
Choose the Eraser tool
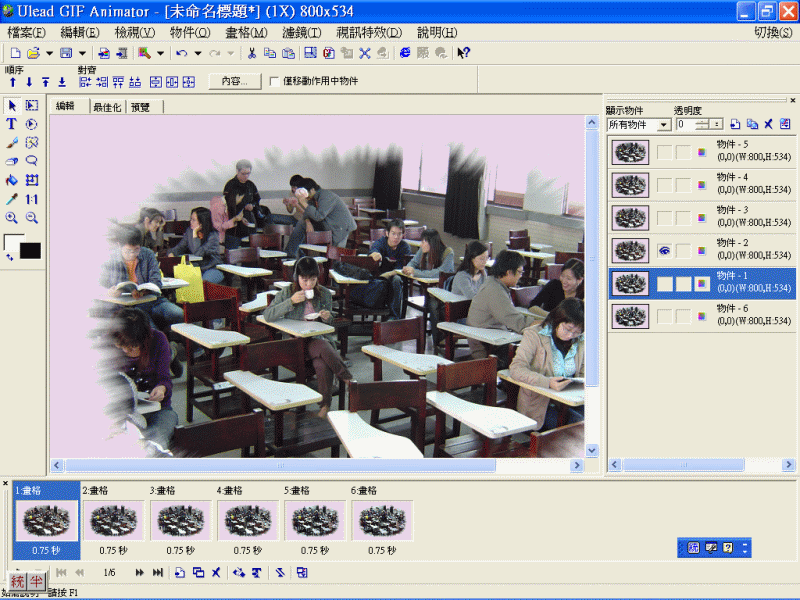point(12,161)
